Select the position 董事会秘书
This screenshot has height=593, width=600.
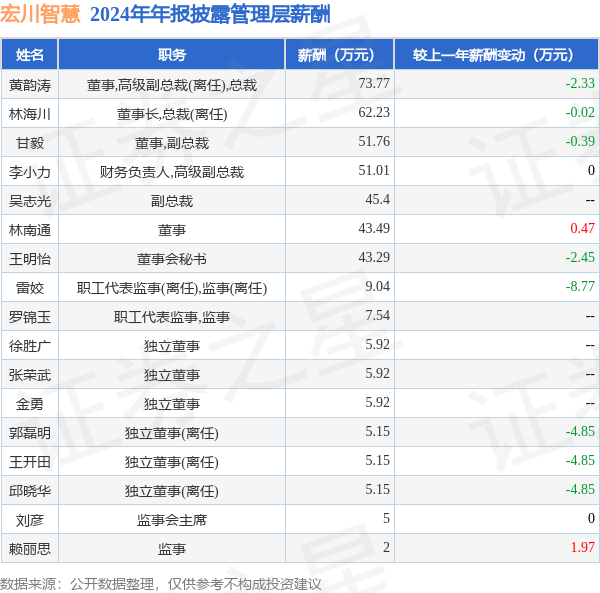coord(172,259)
